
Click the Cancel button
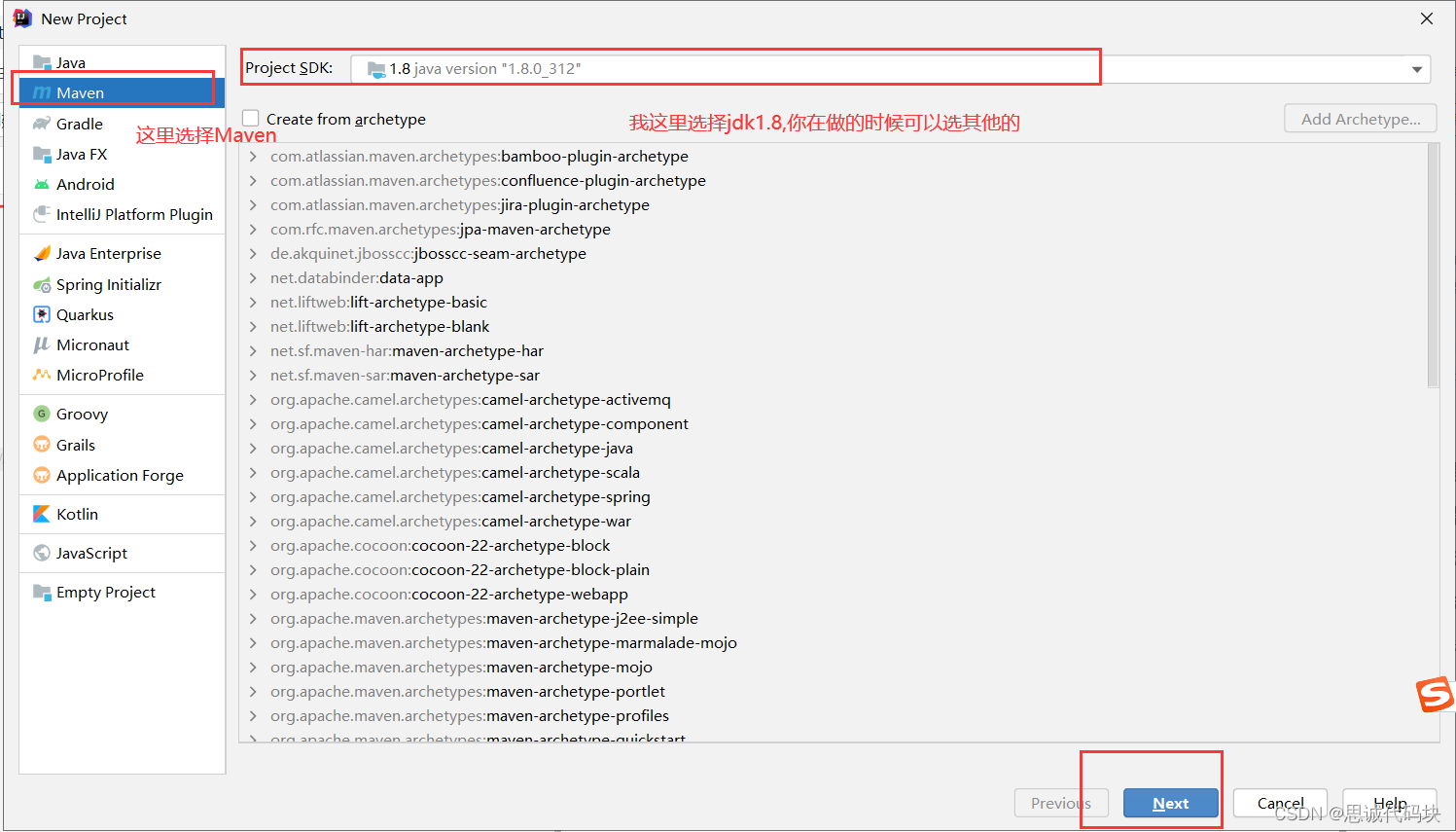coord(1280,803)
